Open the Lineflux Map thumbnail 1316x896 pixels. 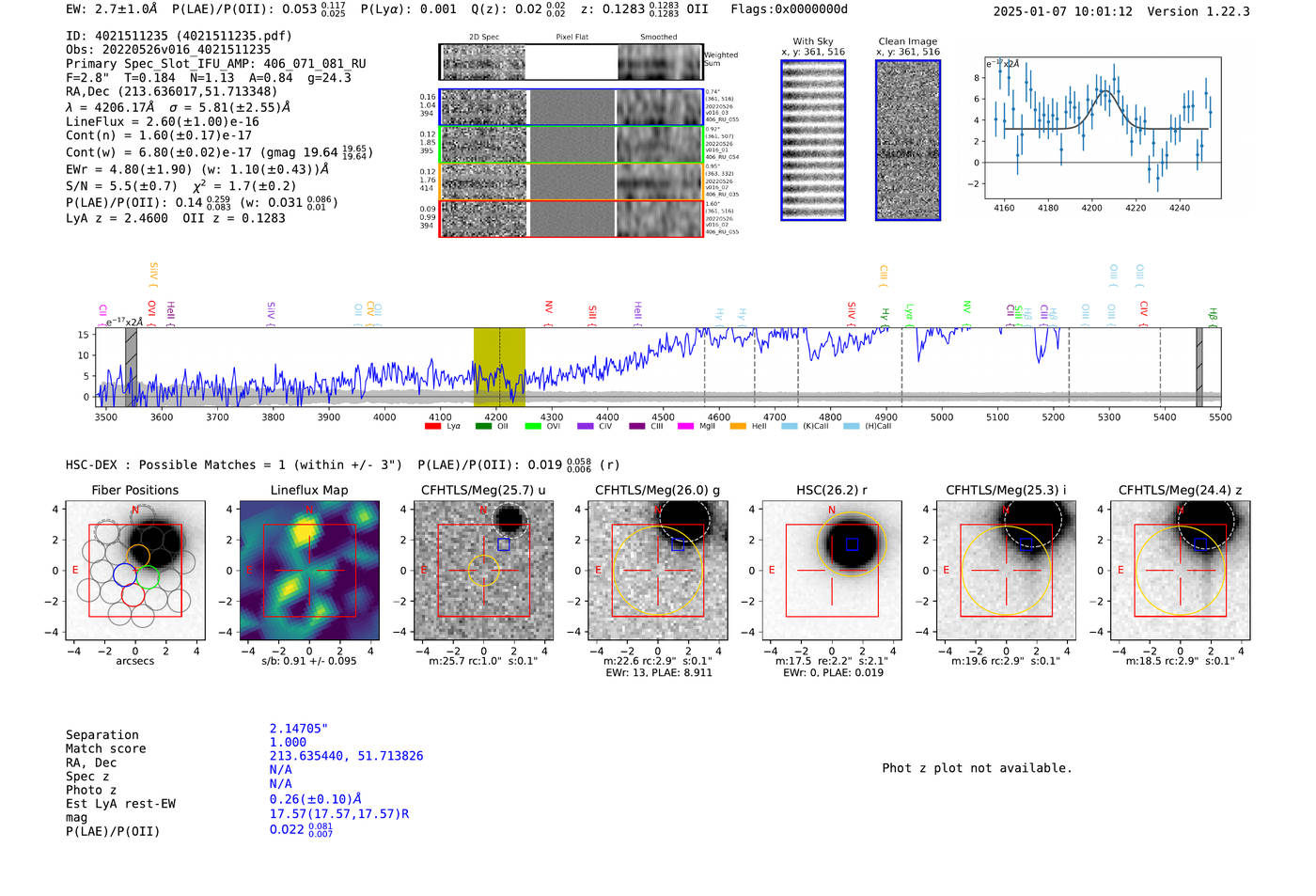coord(309,570)
